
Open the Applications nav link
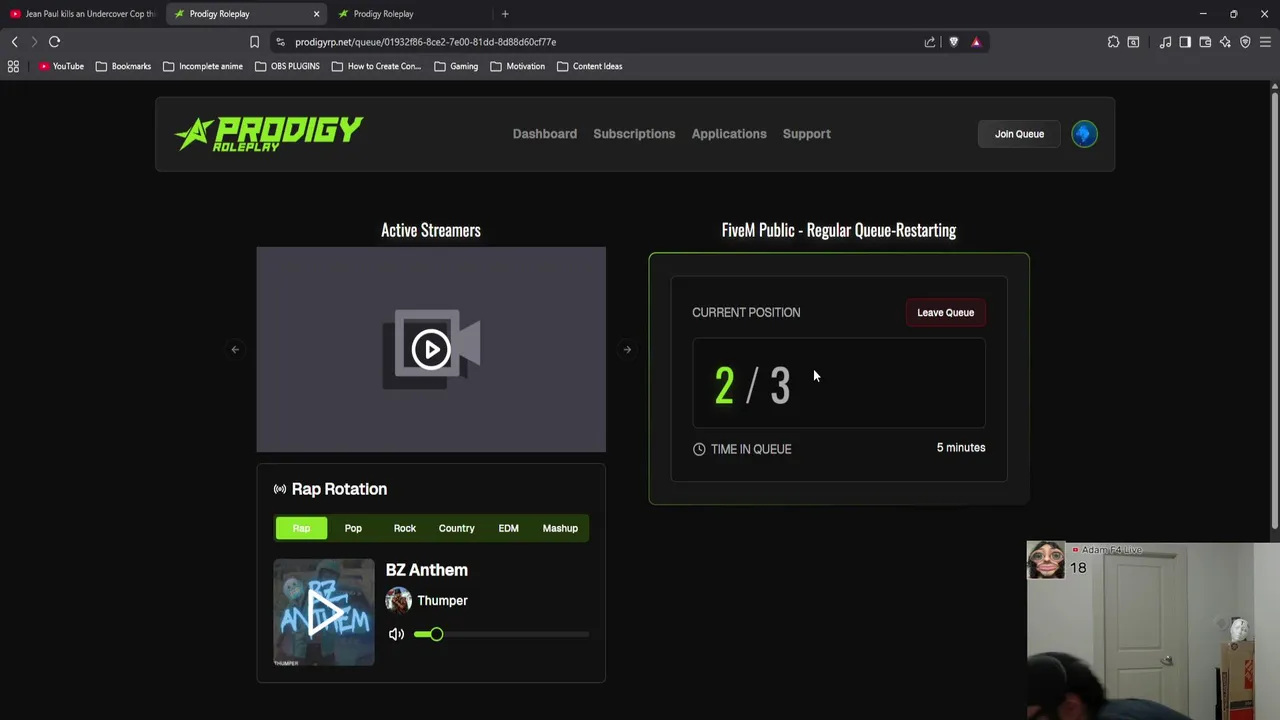coord(729,134)
